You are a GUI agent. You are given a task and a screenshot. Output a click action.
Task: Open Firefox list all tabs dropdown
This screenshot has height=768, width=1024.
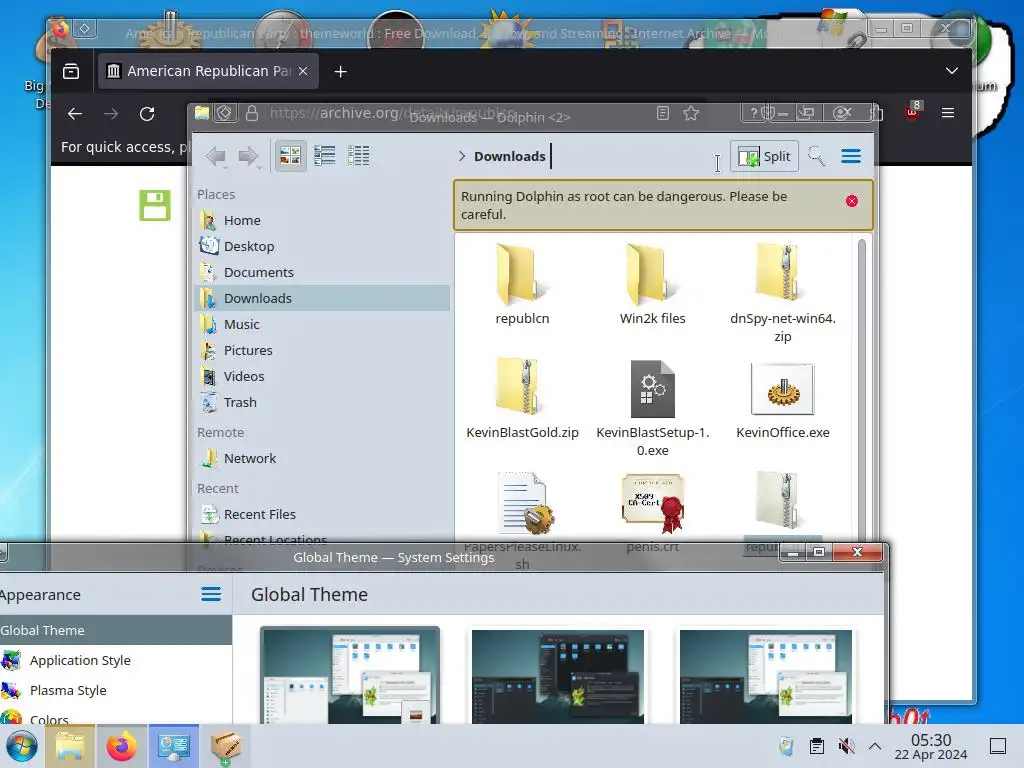pos(952,71)
